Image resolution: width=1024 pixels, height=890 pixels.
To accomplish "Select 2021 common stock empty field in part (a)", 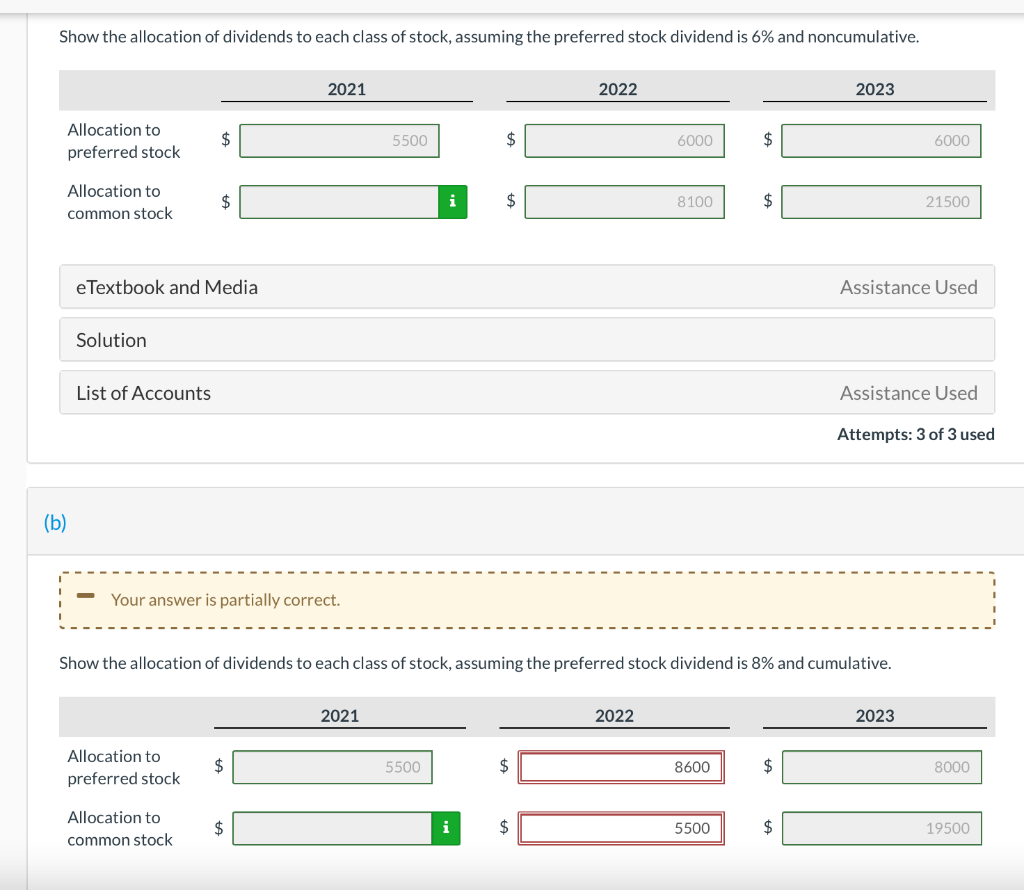I will point(339,202).
